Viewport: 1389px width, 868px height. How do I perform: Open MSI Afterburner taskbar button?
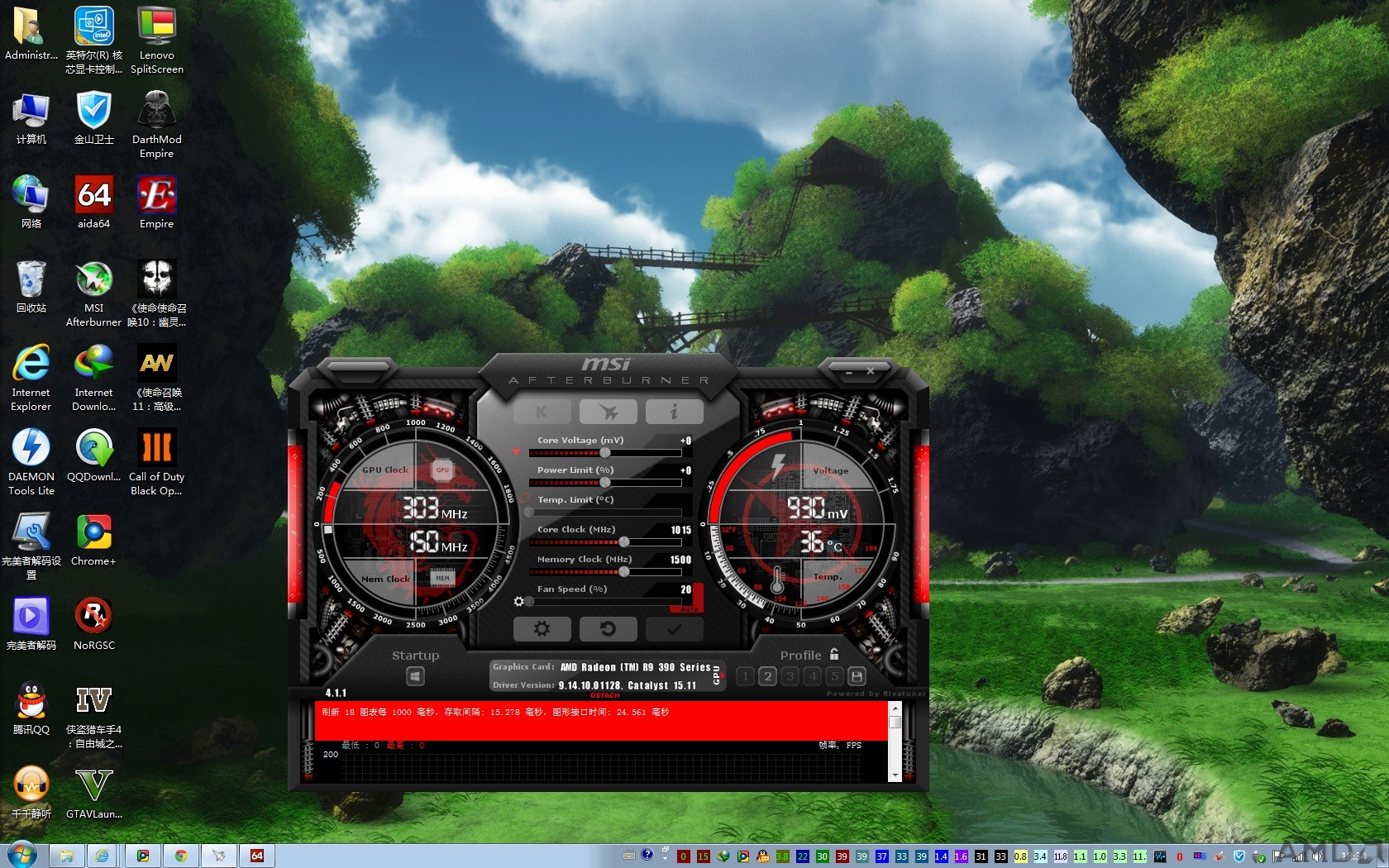click(219, 856)
